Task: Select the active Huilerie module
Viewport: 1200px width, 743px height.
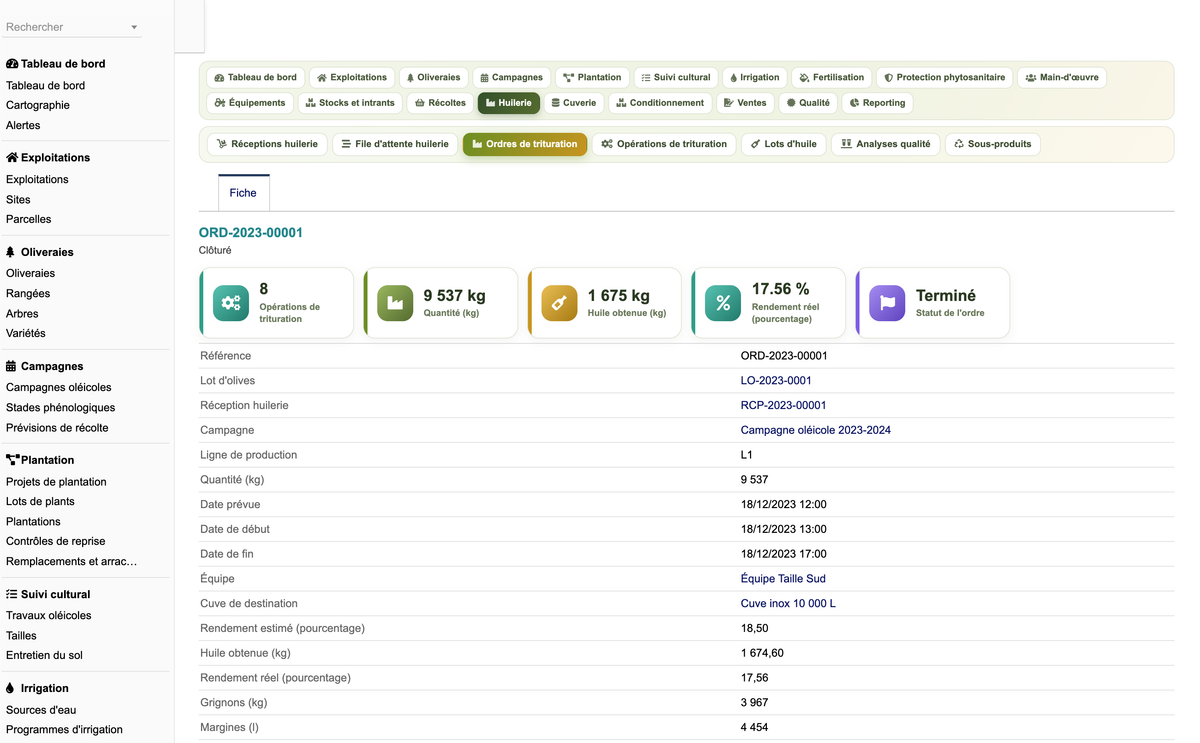Action: click(x=509, y=102)
